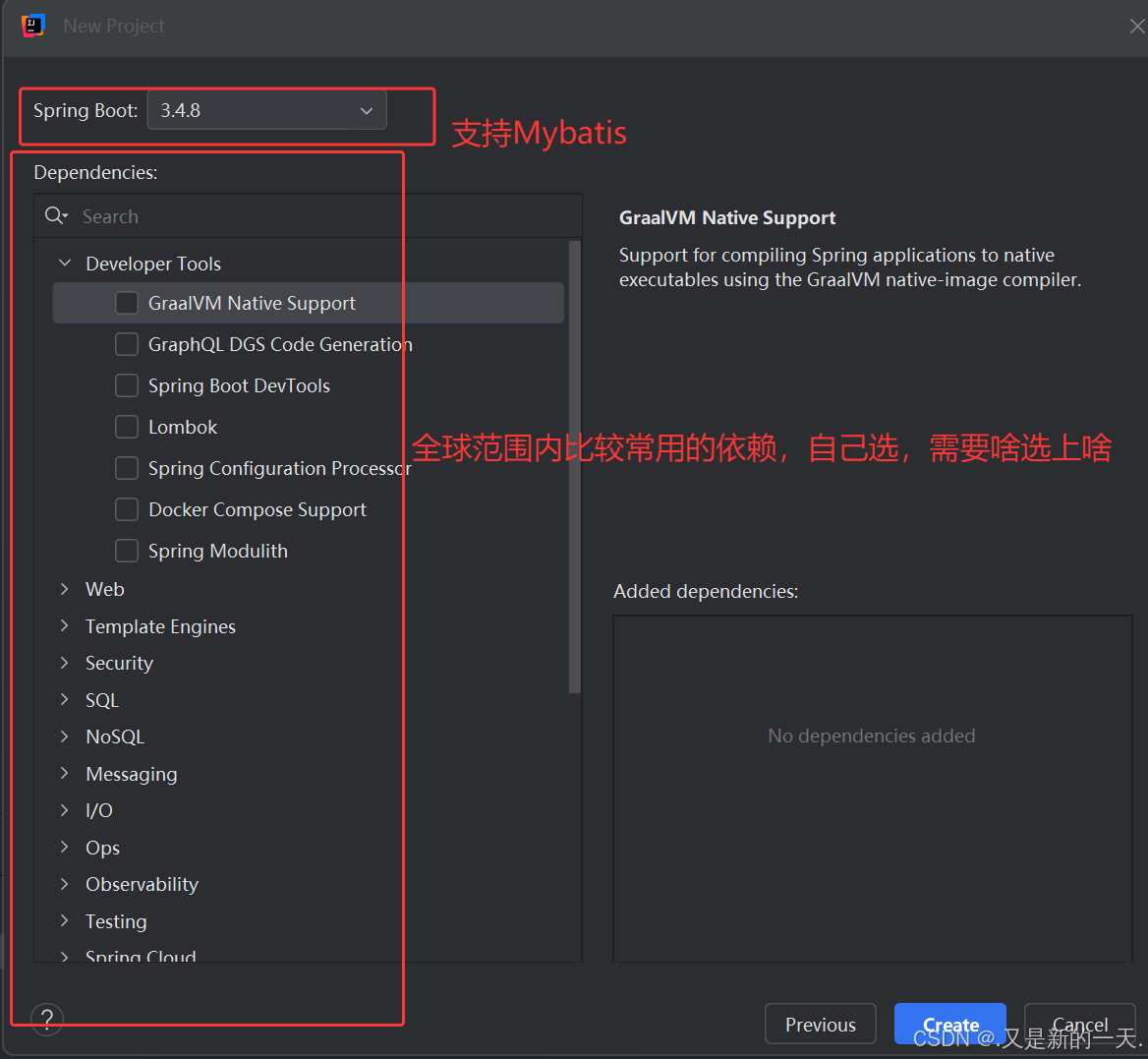Click the Developer Tools group label

[153, 264]
